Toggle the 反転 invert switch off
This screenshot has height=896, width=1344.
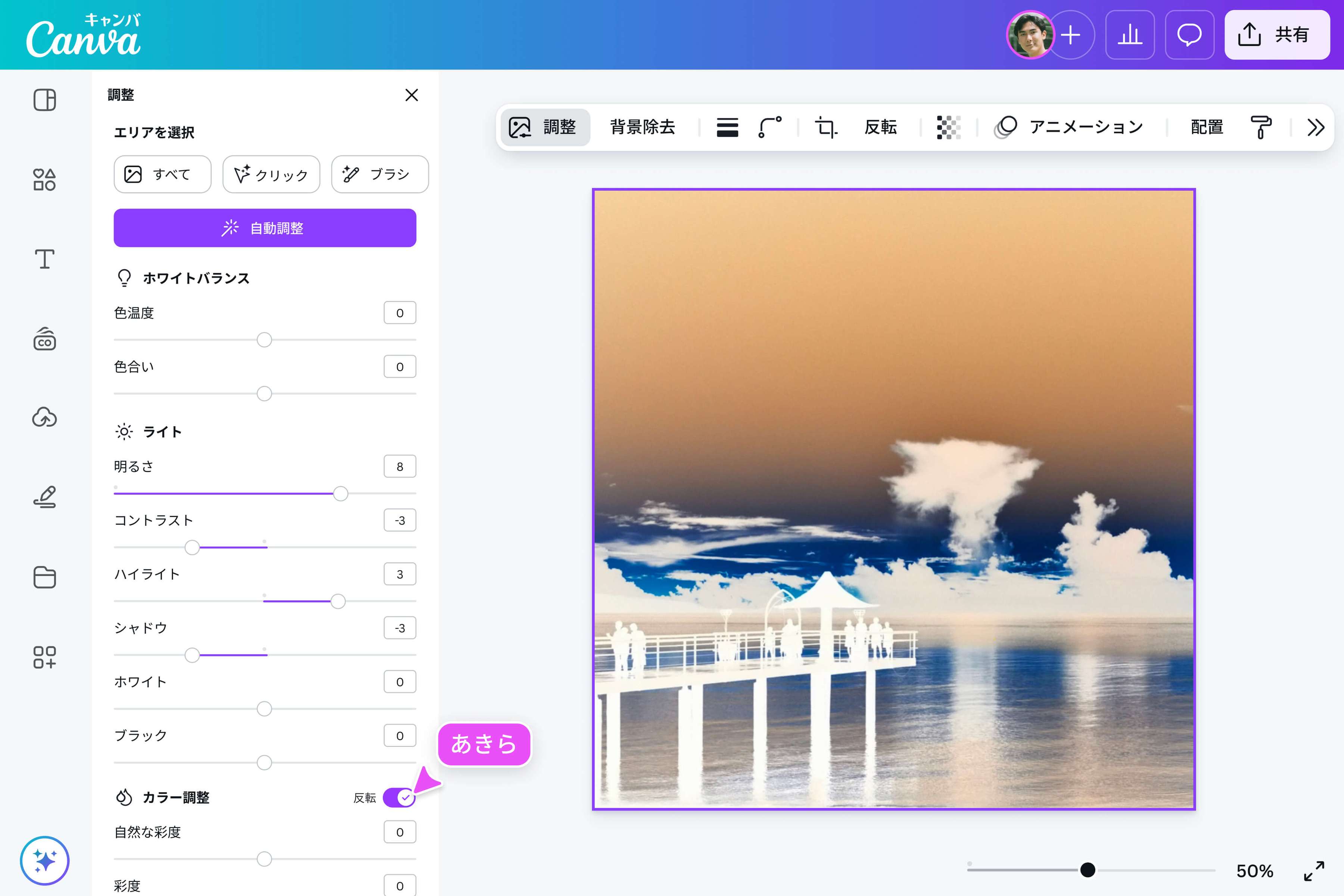click(399, 797)
